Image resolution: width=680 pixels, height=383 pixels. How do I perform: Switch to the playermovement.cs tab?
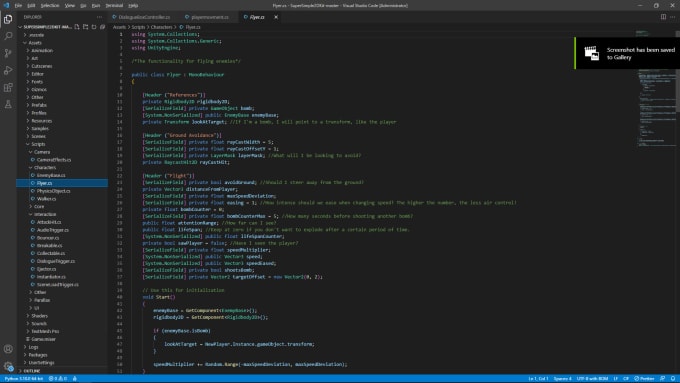coord(210,17)
